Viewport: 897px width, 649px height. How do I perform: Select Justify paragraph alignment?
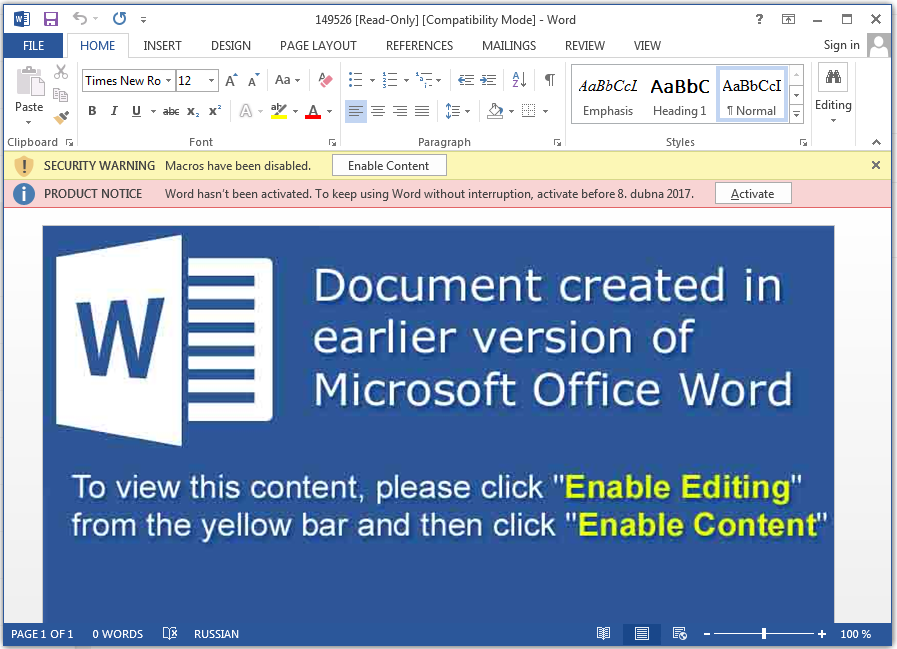(x=422, y=111)
